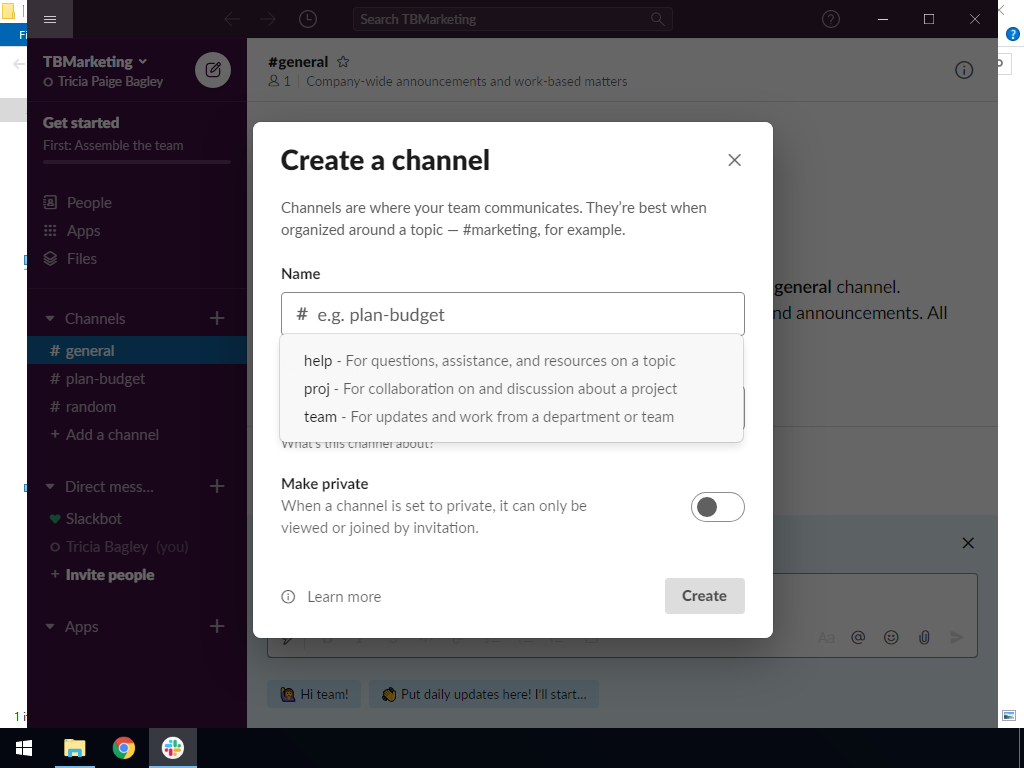Screen dimensions: 1024x768
Task: Go back in Slack history
Action: (x=232, y=19)
